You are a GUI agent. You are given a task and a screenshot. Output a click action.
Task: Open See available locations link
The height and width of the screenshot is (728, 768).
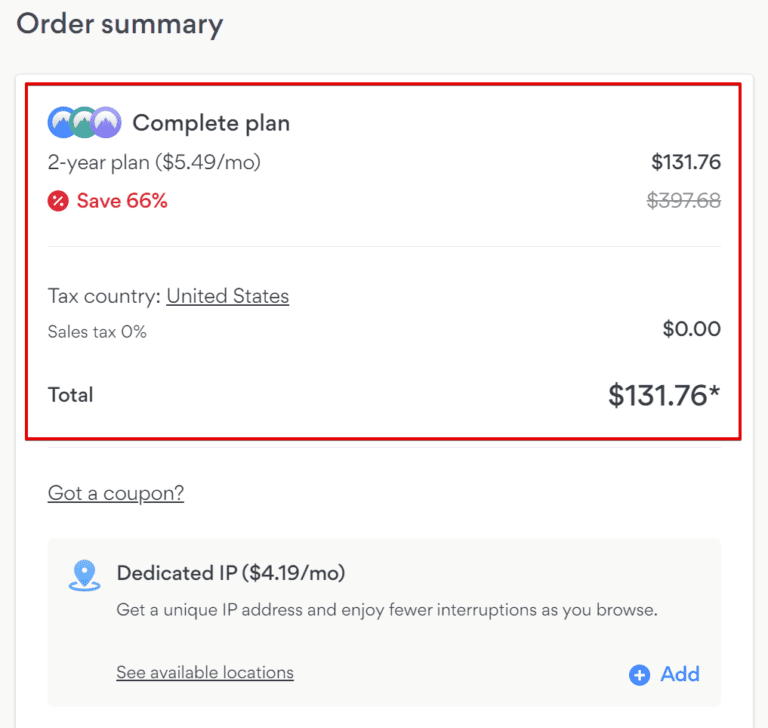point(205,672)
